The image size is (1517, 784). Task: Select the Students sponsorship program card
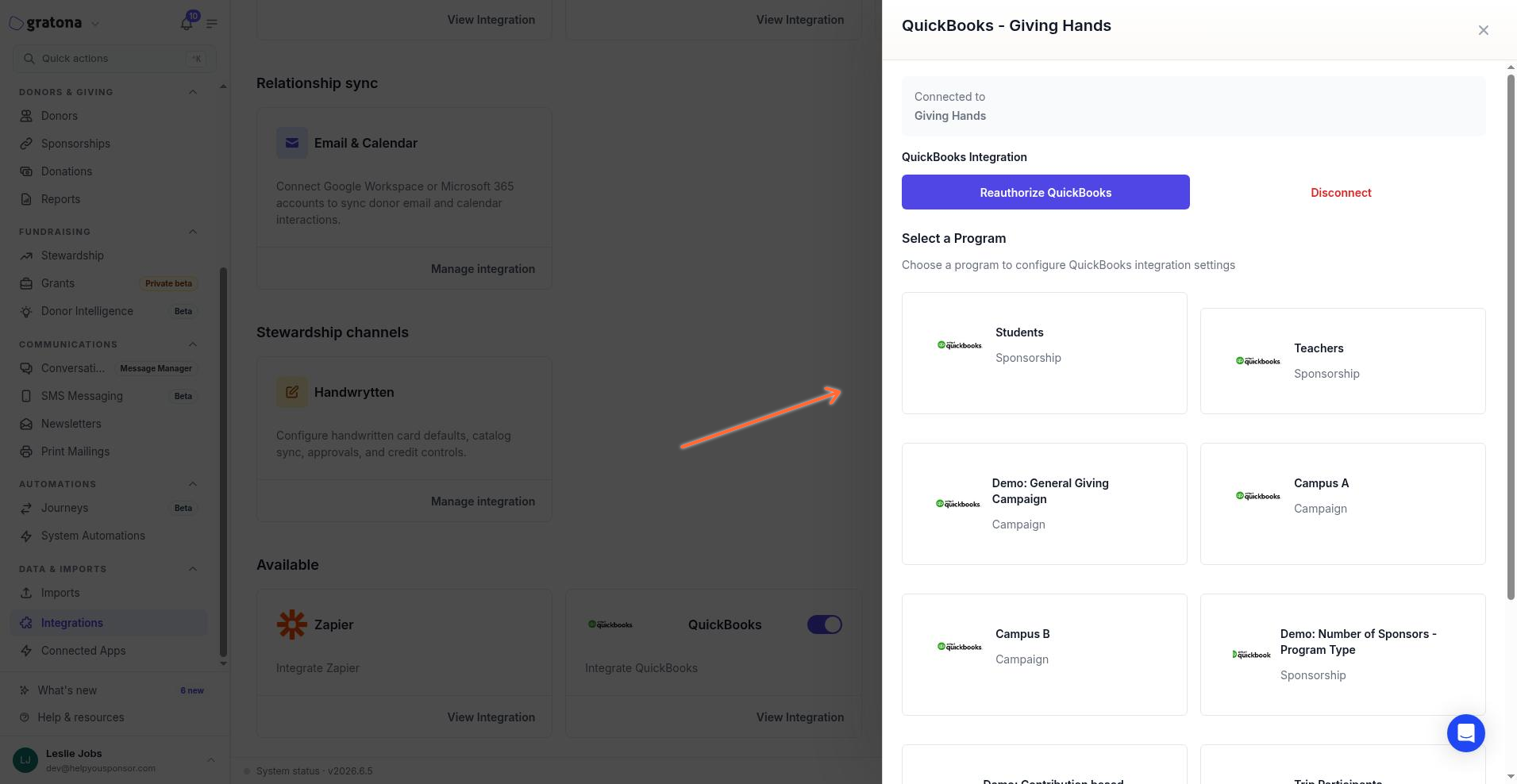click(x=1045, y=353)
